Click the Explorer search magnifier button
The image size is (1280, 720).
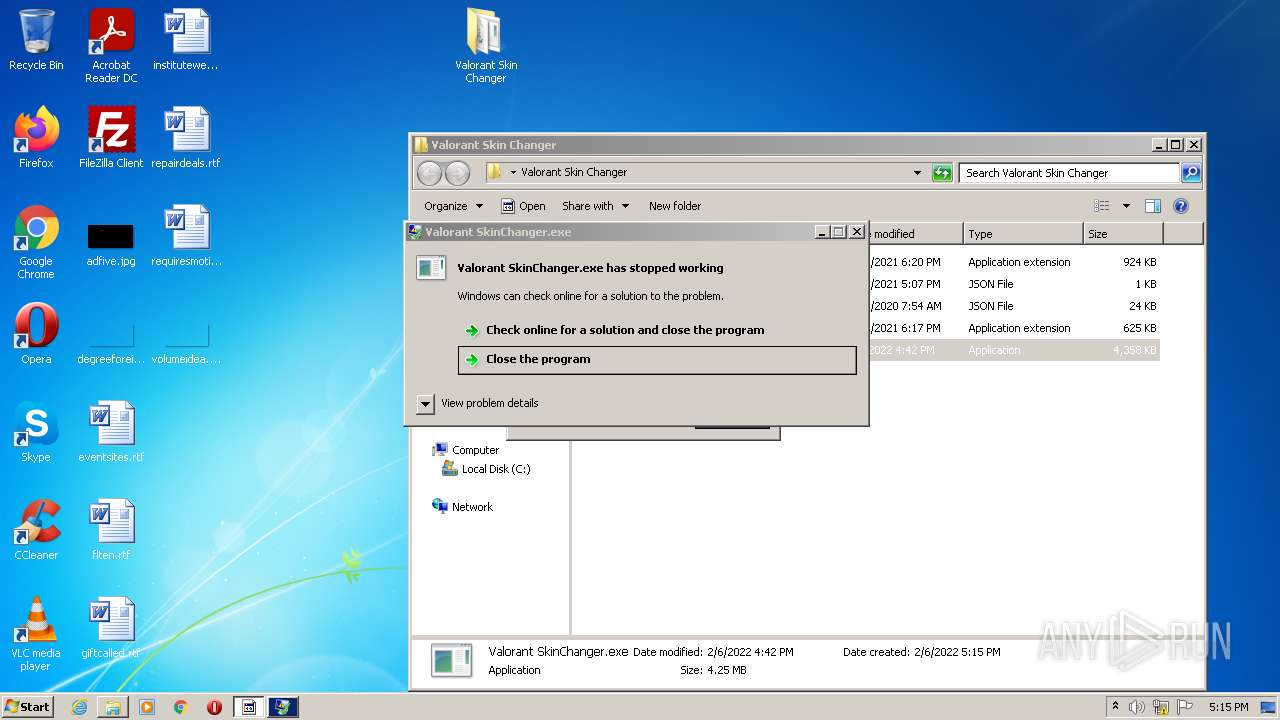(1190, 173)
